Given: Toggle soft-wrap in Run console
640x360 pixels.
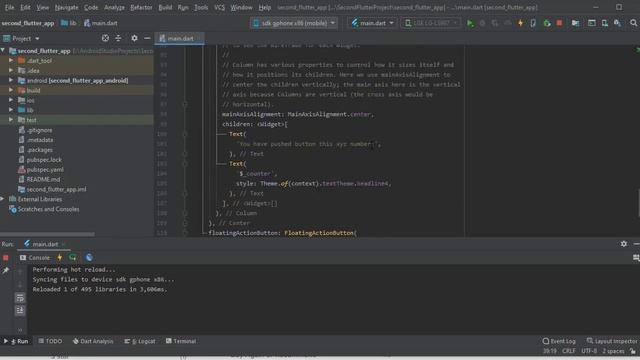Looking at the screenshot, I should pyautogui.click(x=20, y=298).
